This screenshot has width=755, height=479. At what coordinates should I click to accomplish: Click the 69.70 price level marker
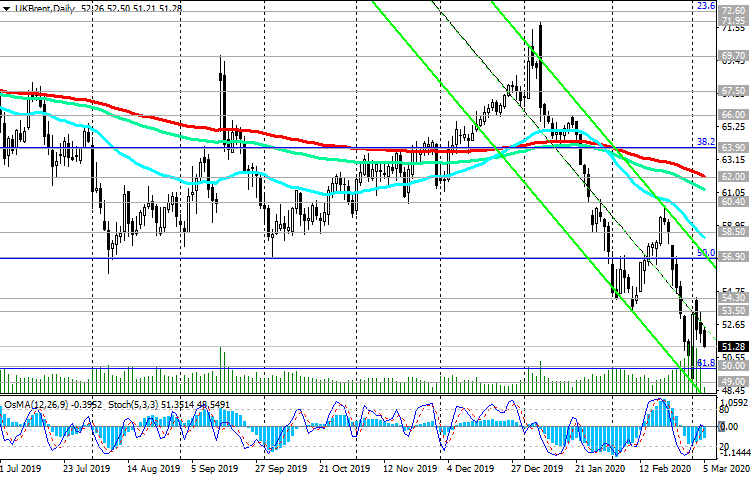[735, 56]
